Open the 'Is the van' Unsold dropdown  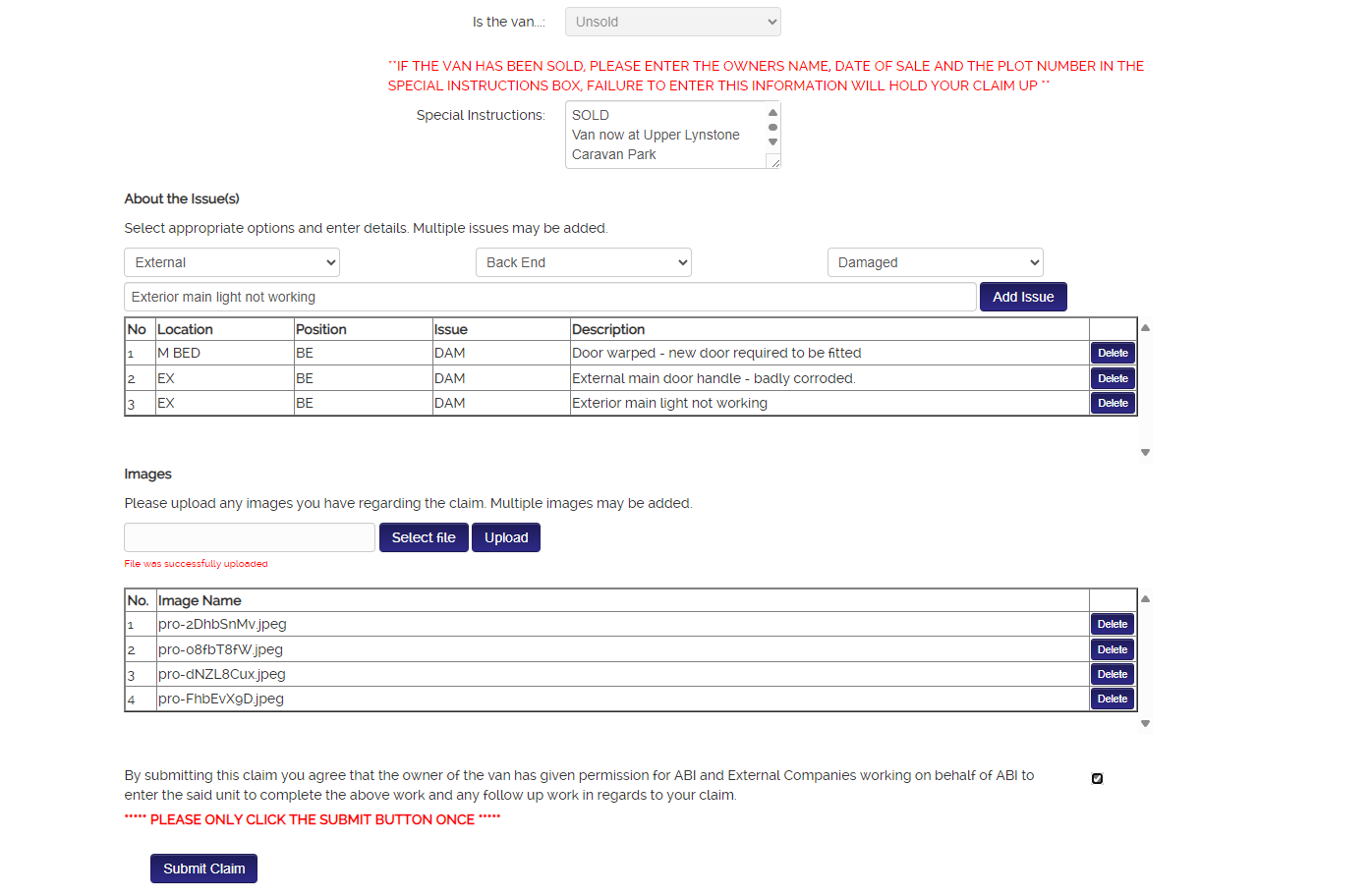672,22
